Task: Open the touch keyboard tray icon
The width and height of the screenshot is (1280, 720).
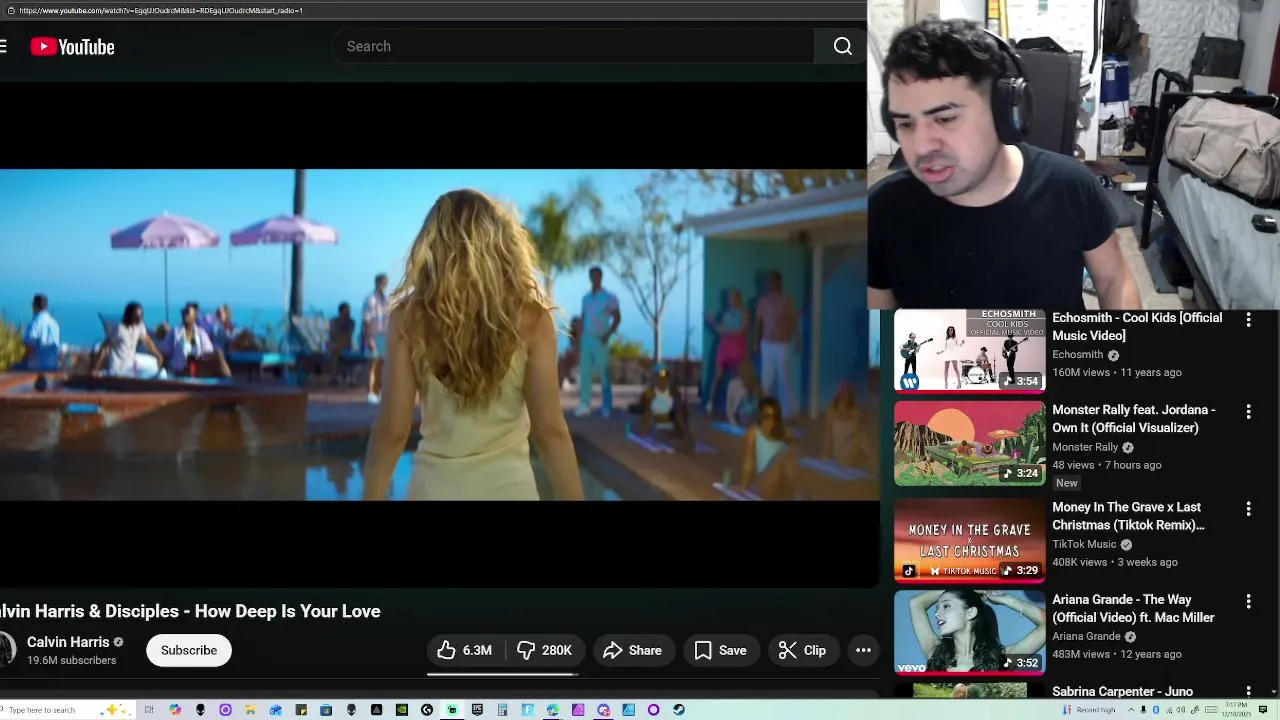Action: tap(1211, 710)
